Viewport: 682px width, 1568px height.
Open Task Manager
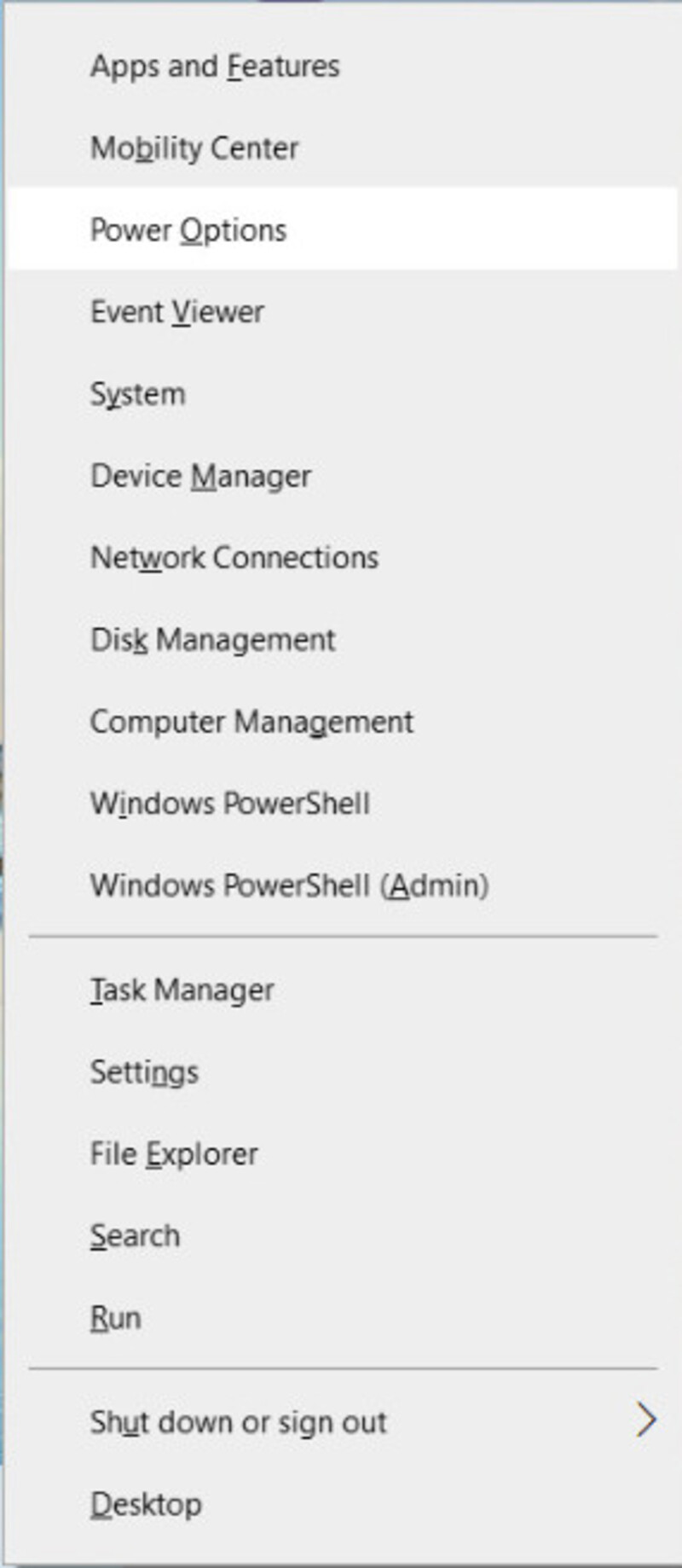tap(342, 990)
